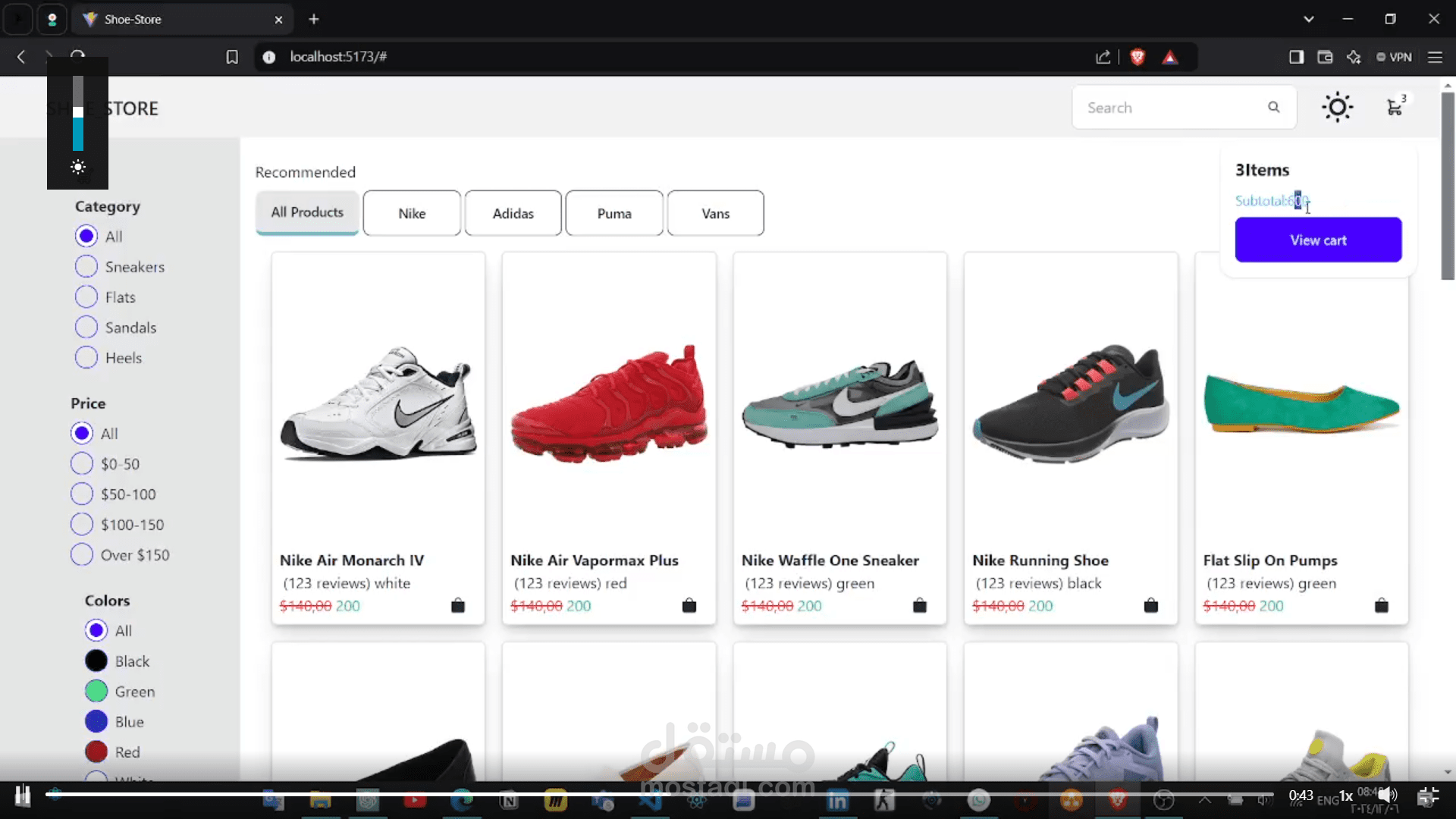Viewport: 1456px width, 819px height.
Task: Add Nike Air Vapormax Plus to bag
Action: (x=689, y=605)
